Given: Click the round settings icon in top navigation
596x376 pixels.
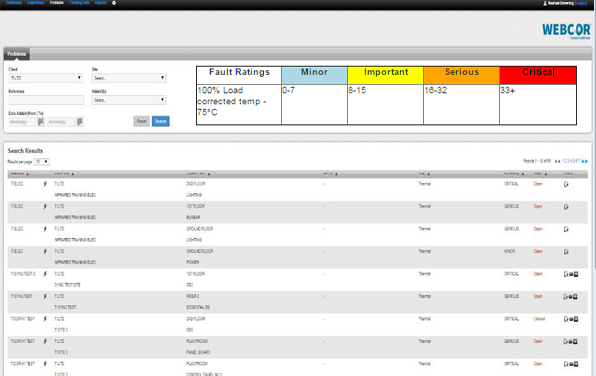Looking at the screenshot, I should (114, 3).
